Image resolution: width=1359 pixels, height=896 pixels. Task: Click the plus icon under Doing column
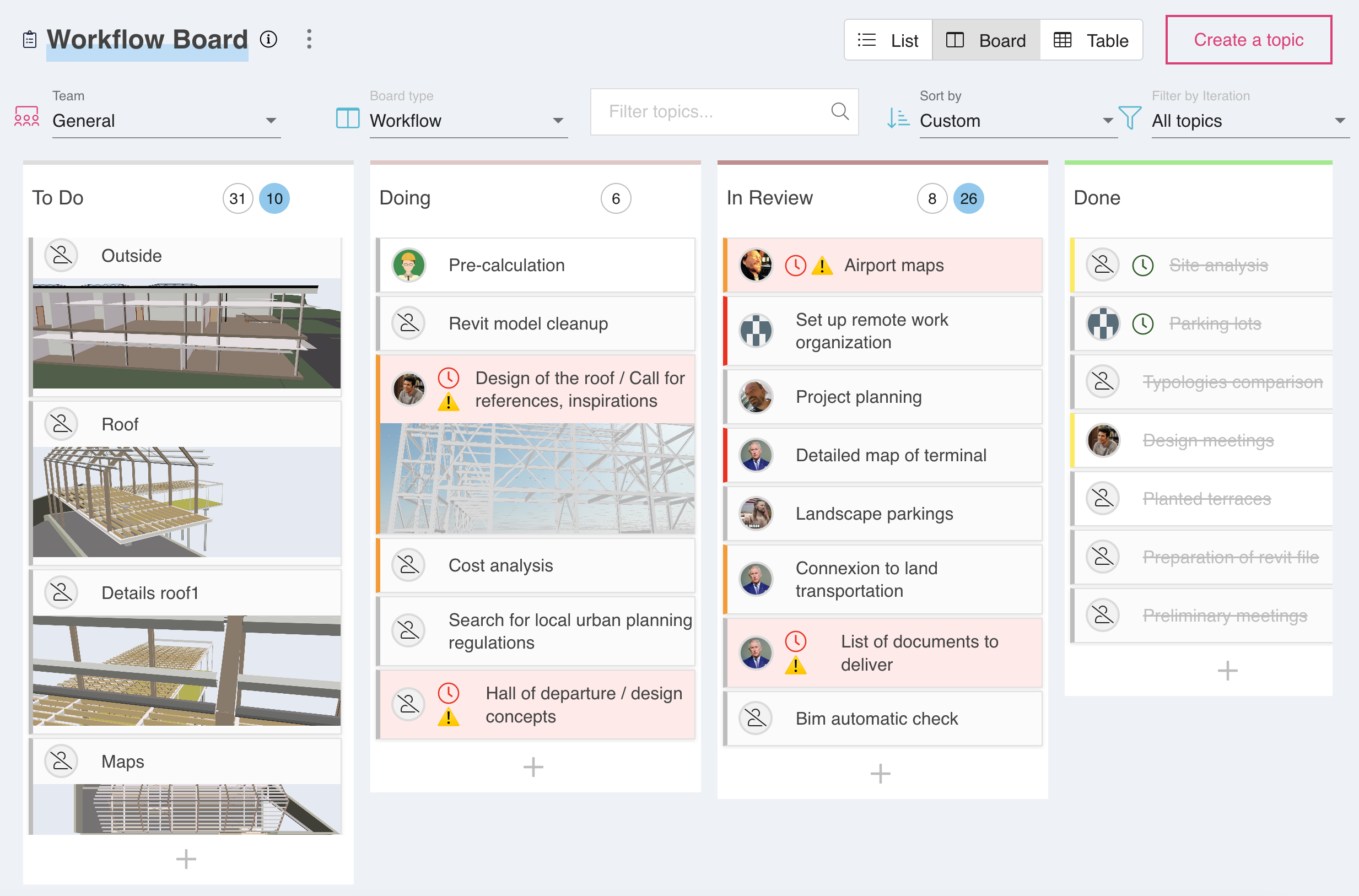coord(532,767)
